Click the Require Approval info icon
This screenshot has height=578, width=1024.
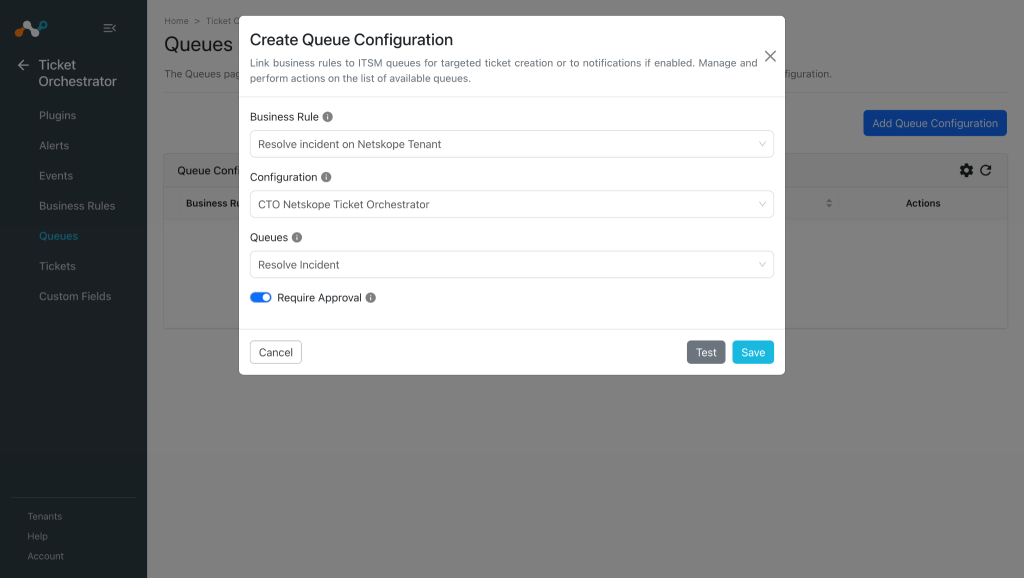click(x=371, y=298)
